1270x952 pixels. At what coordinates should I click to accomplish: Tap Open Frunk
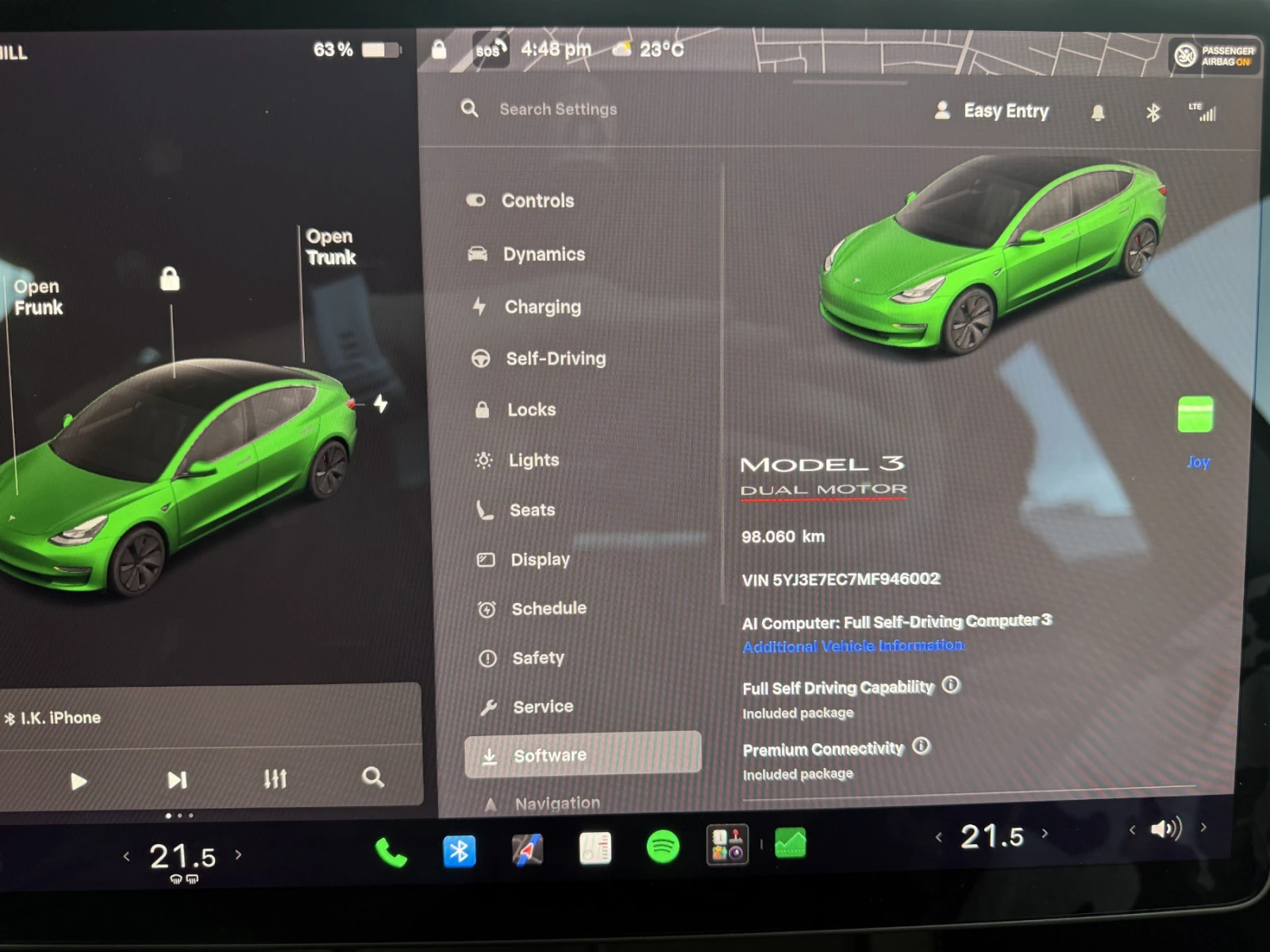click(x=37, y=297)
